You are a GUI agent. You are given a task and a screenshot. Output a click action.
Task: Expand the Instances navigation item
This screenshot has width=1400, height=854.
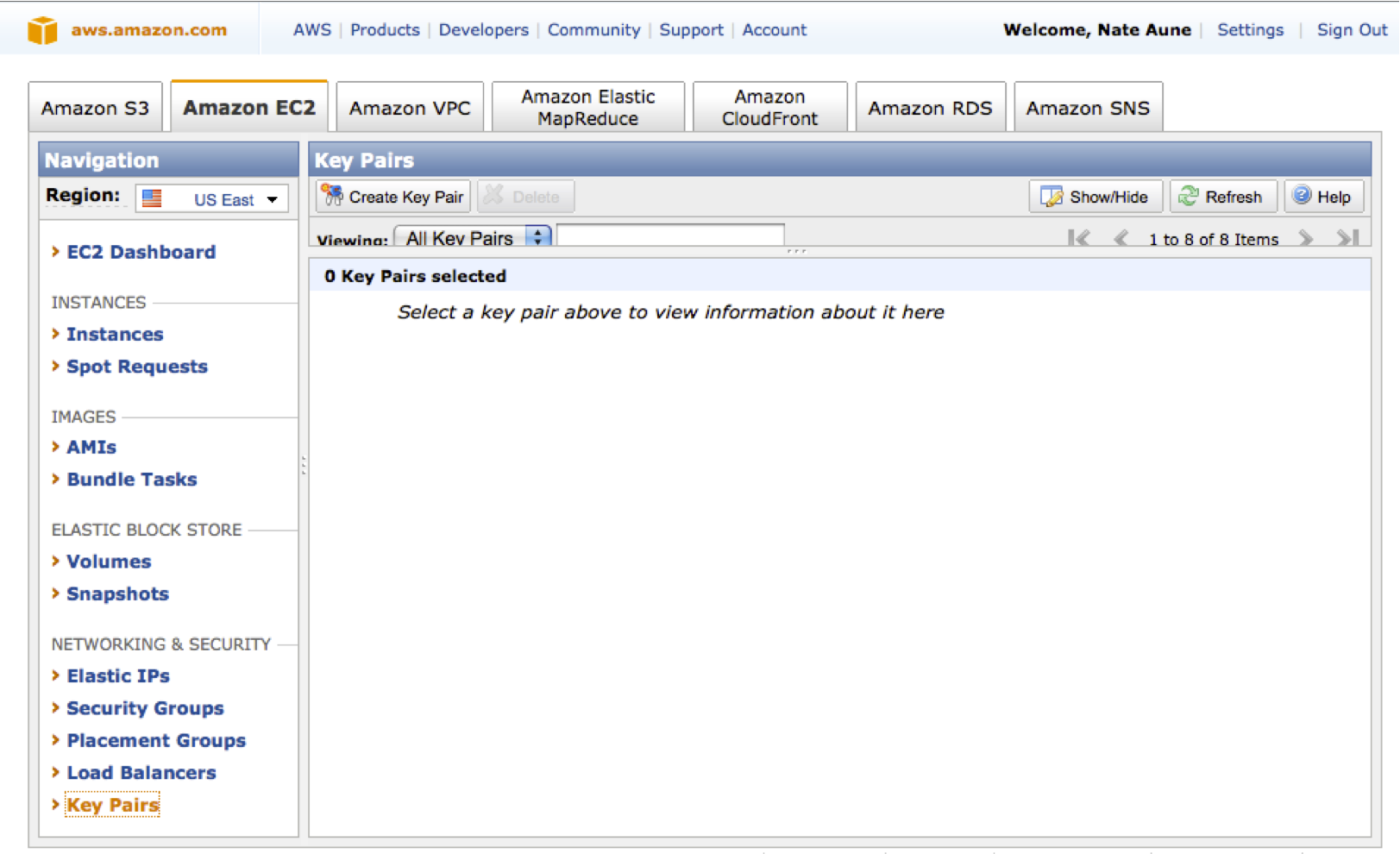[115, 334]
